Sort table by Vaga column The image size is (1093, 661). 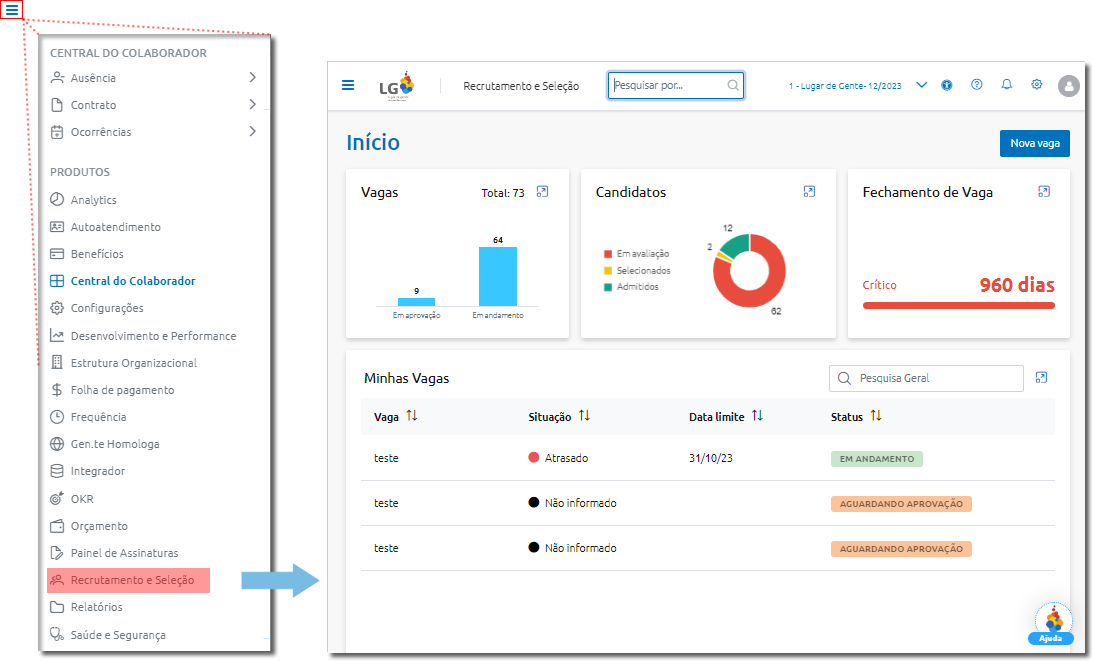(411, 416)
